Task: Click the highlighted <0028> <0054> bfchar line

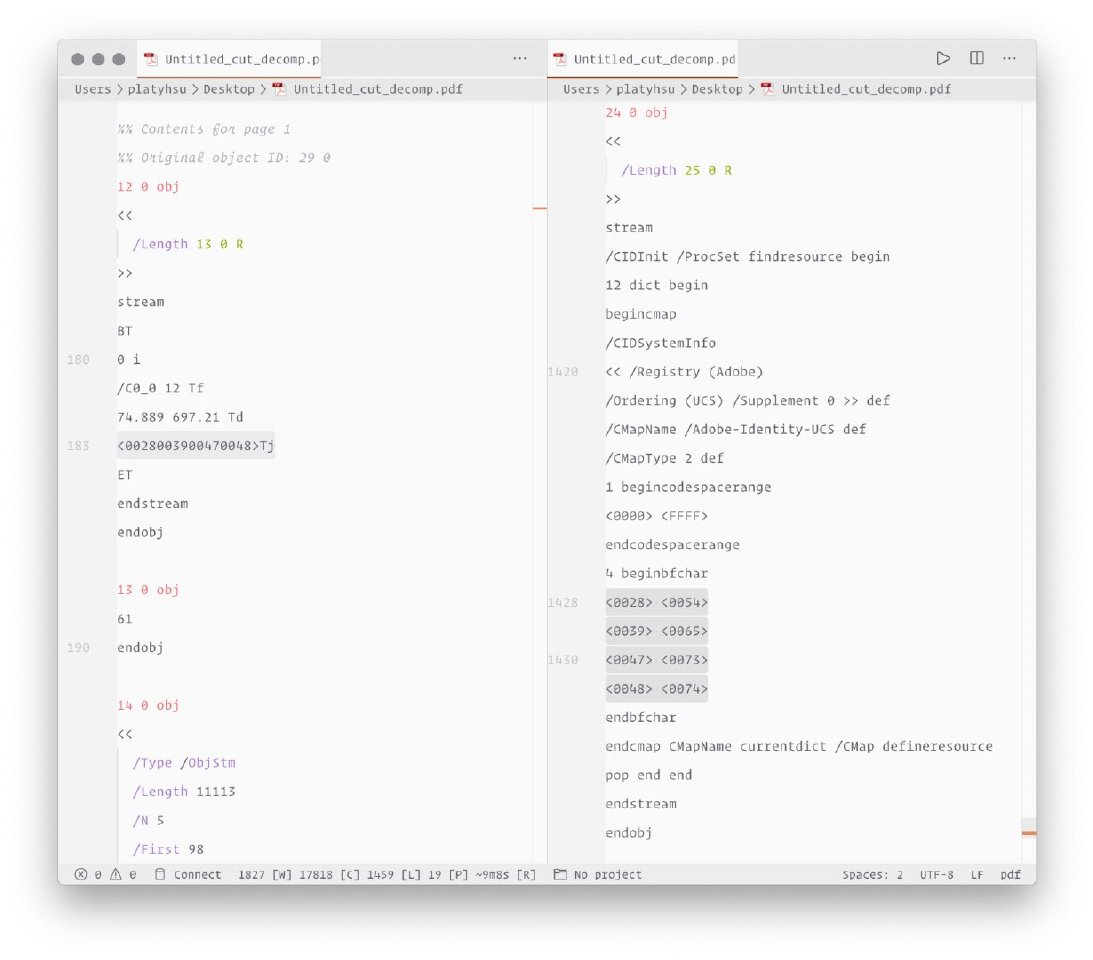Action: tap(656, 603)
